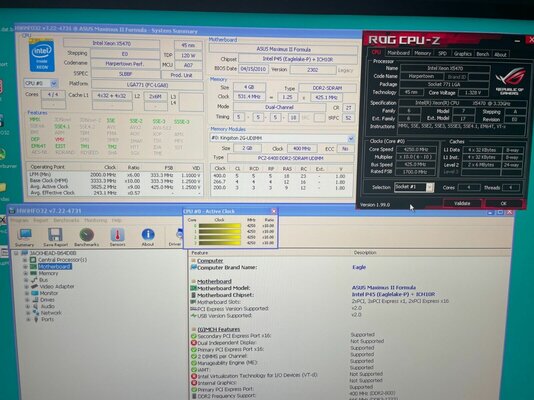
Task: Close the CPU #0 Active Clock window
Action: [x=273, y=211]
